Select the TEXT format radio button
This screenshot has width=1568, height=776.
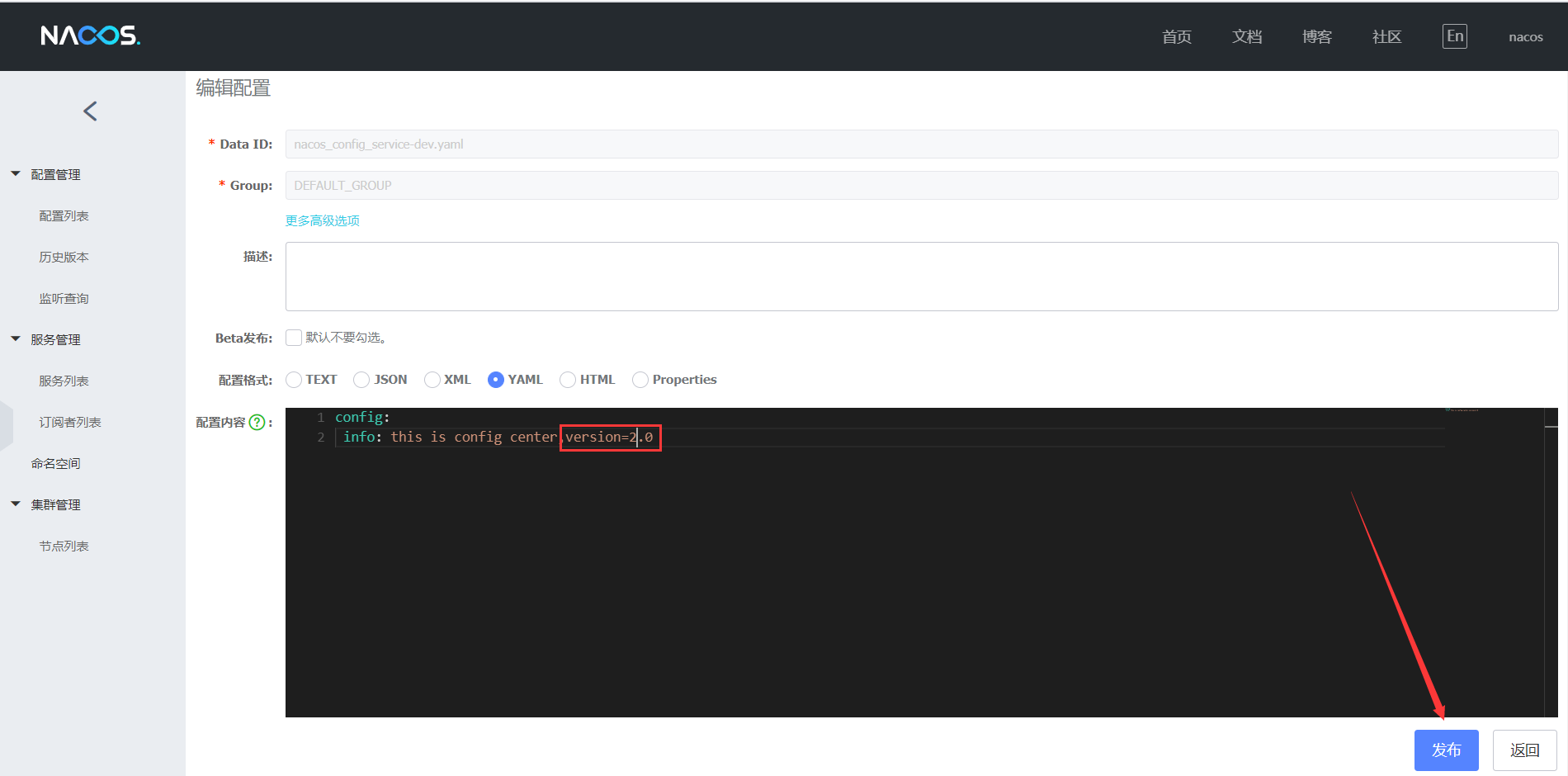coord(293,379)
